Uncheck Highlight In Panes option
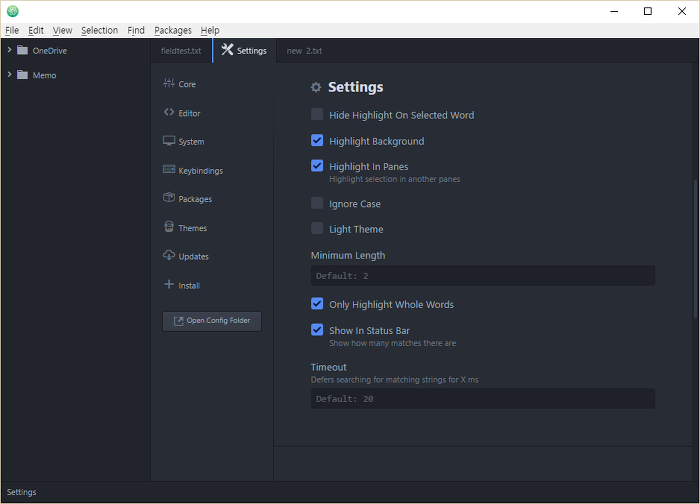This screenshot has width=700, height=504. (x=317, y=166)
